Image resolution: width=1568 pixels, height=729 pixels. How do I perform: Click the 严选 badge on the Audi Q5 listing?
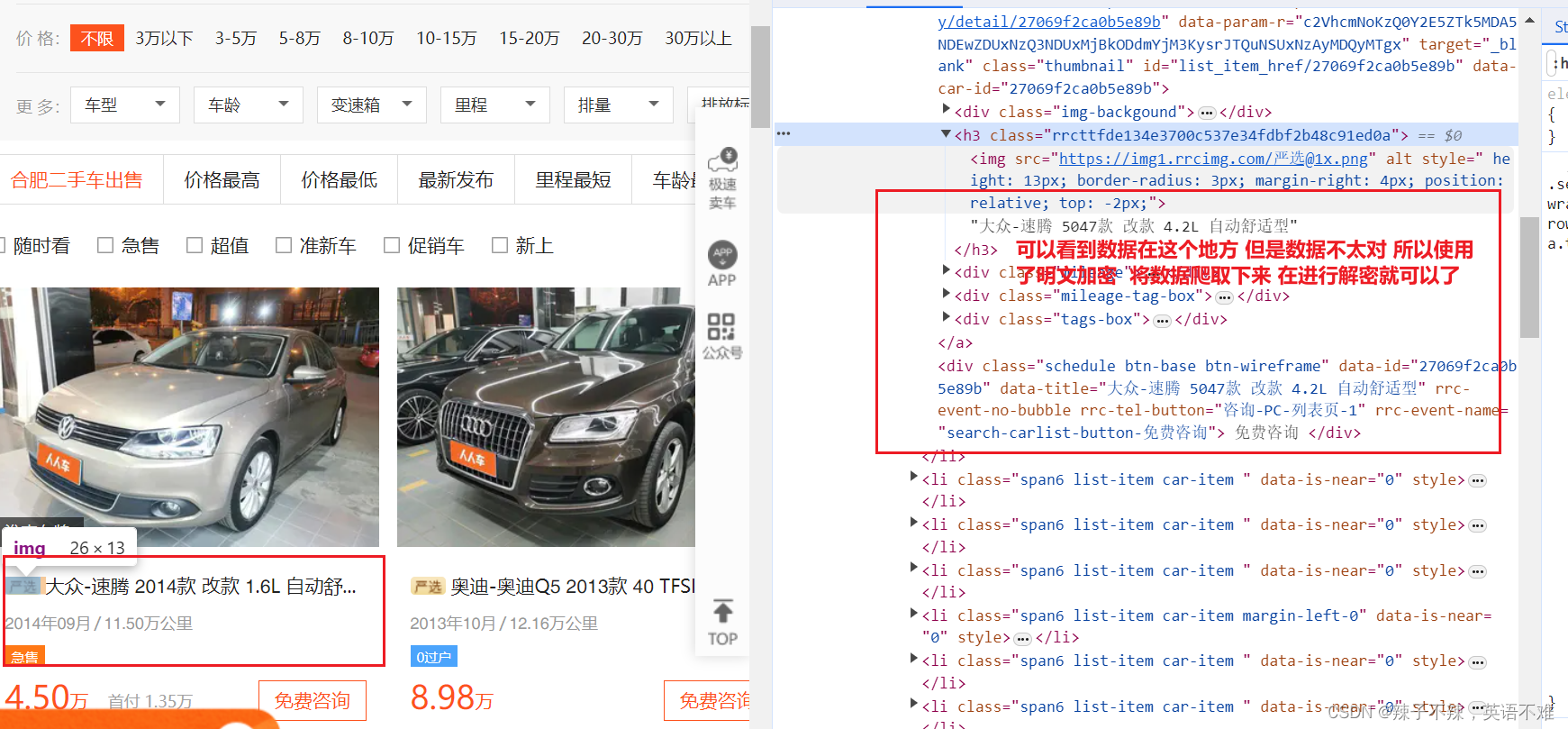coord(428,587)
